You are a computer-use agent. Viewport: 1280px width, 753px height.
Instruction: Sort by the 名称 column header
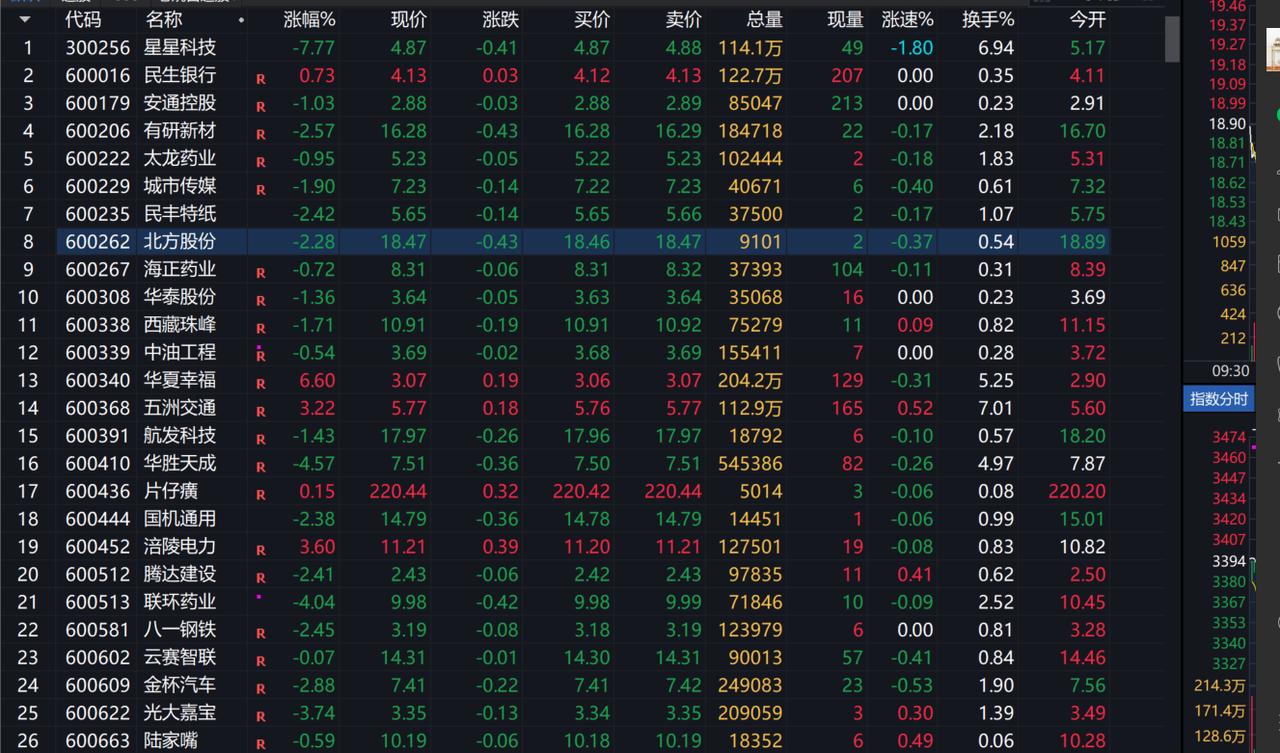click(164, 19)
